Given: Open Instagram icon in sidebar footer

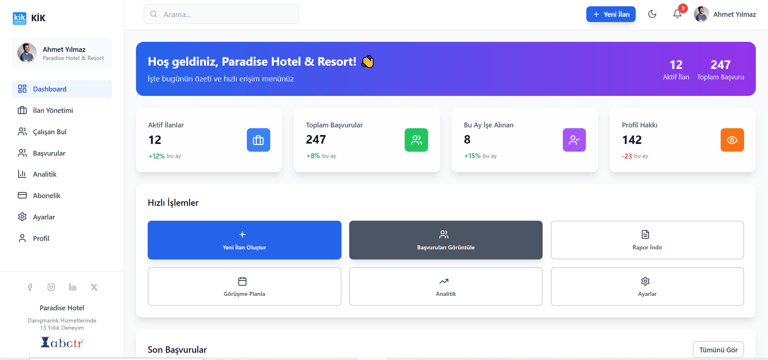Looking at the screenshot, I should click(x=51, y=287).
